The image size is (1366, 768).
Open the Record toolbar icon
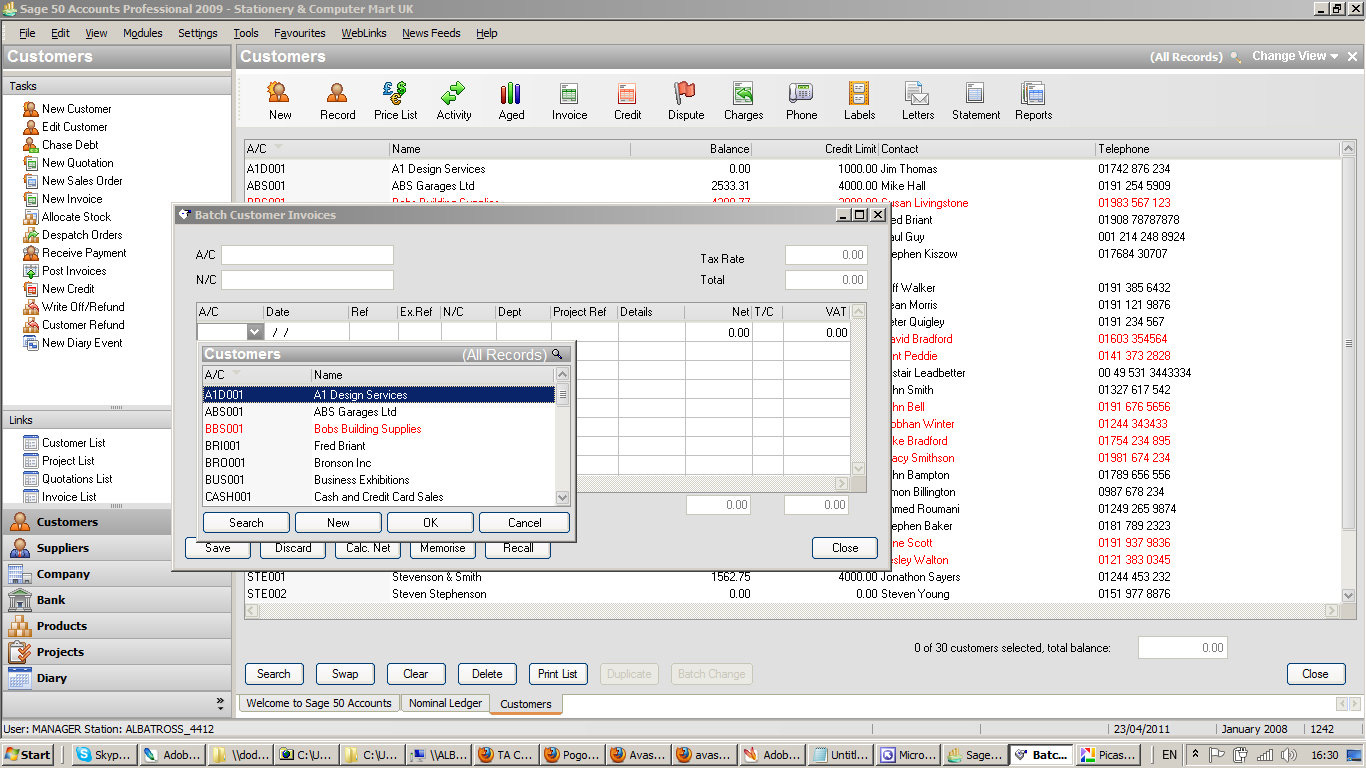pyautogui.click(x=338, y=101)
